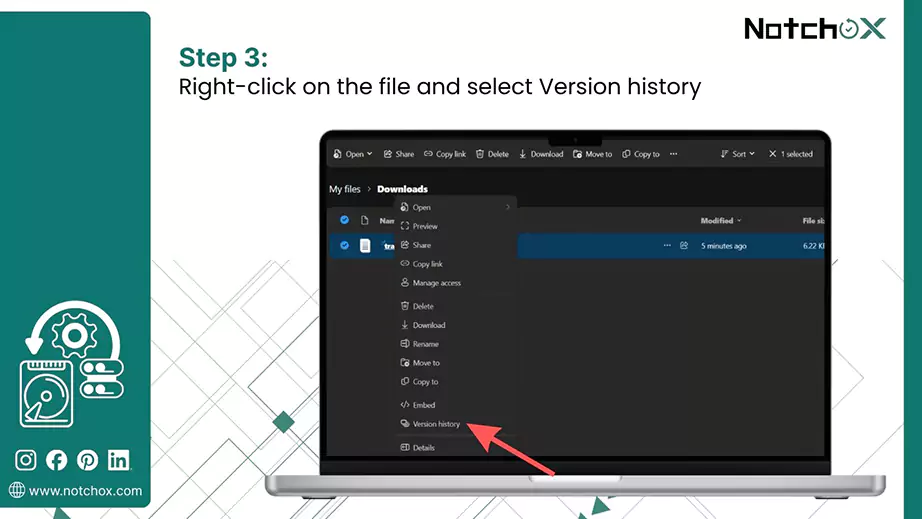Click the LinkedIn icon in the sidebar
The height and width of the screenshot is (519, 922).
119,460
